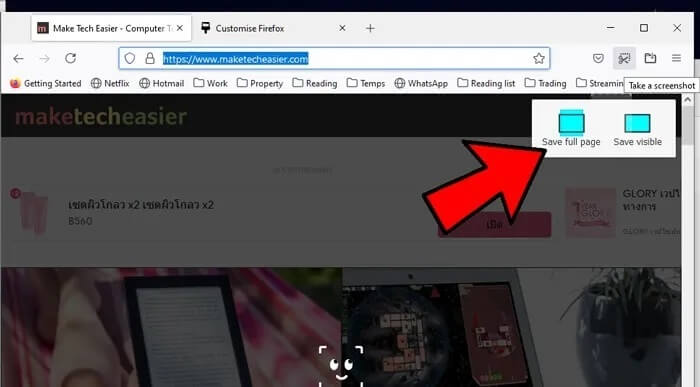
Task: Open the WhatsApp bookmark
Action: 421,83
